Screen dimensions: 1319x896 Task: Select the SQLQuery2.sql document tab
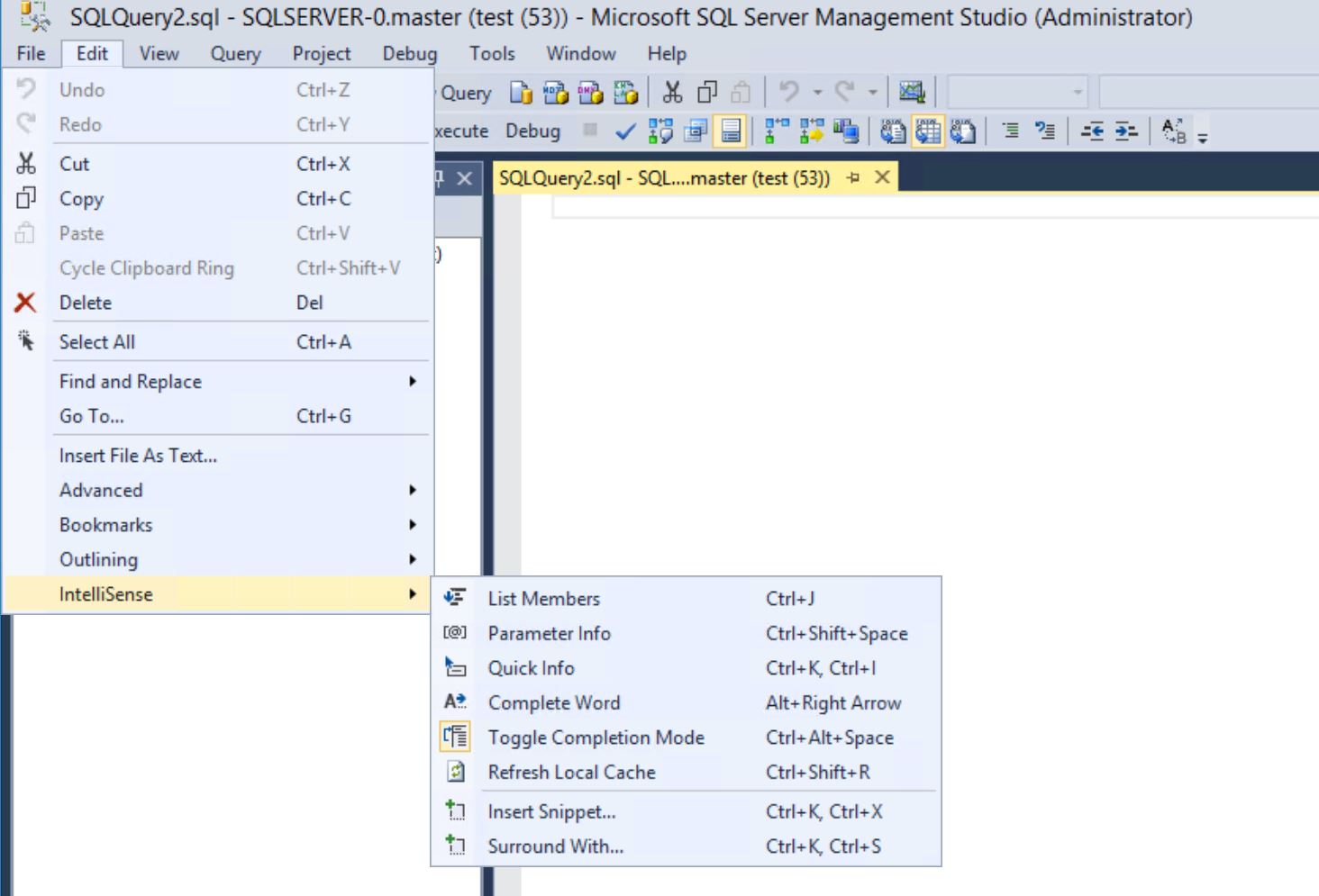pos(665,178)
